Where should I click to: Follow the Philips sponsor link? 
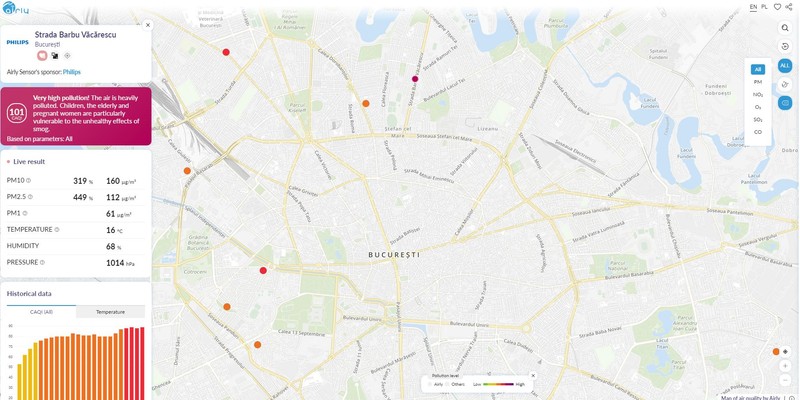[x=71, y=72]
